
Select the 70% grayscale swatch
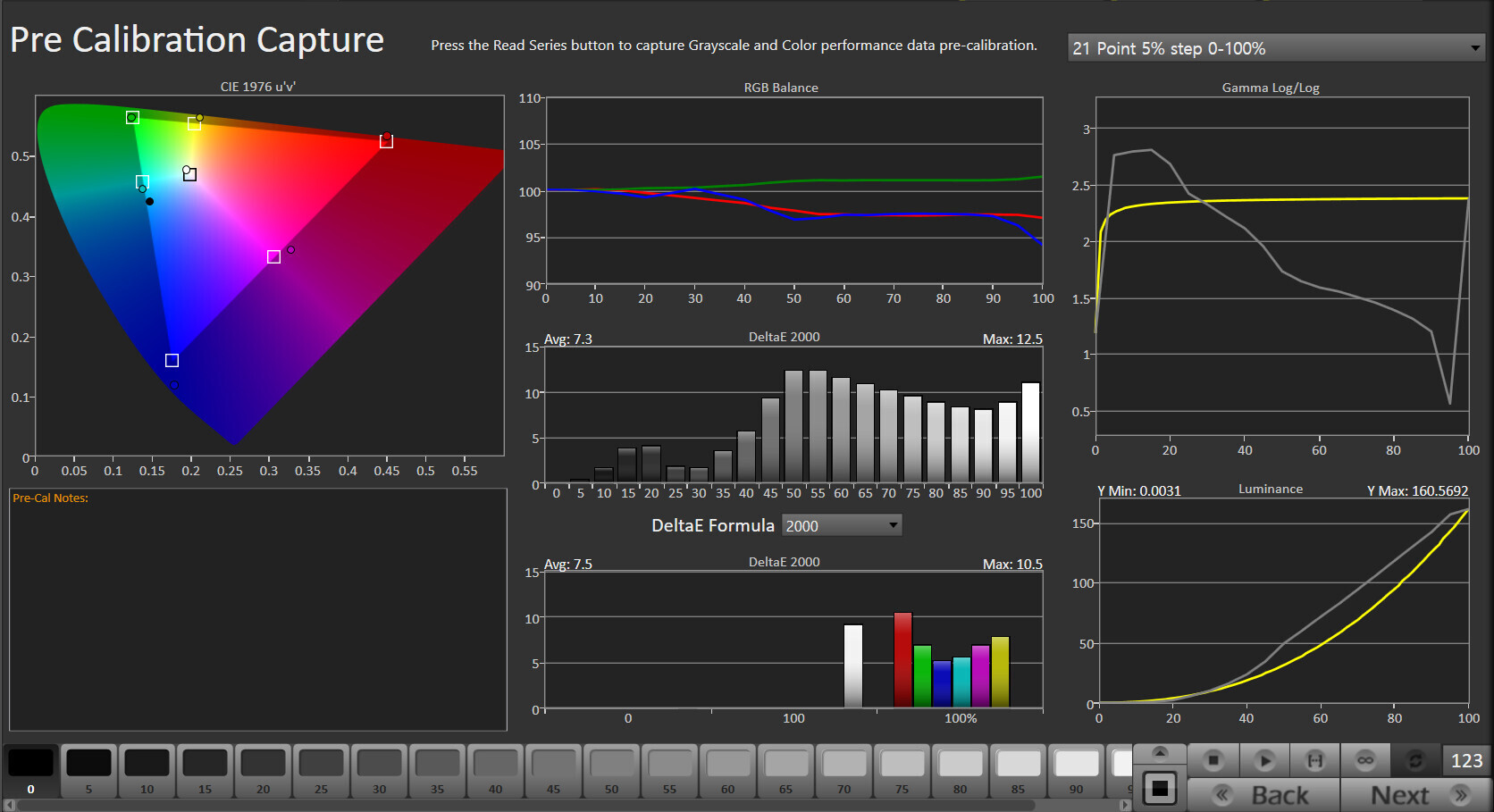click(844, 770)
